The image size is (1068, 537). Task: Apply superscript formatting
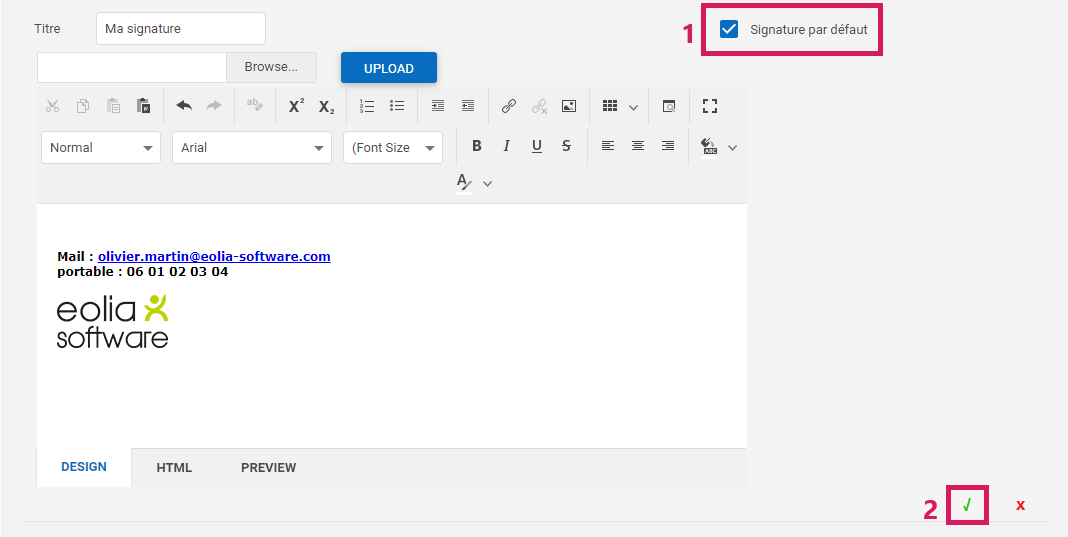(x=296, y=106)
